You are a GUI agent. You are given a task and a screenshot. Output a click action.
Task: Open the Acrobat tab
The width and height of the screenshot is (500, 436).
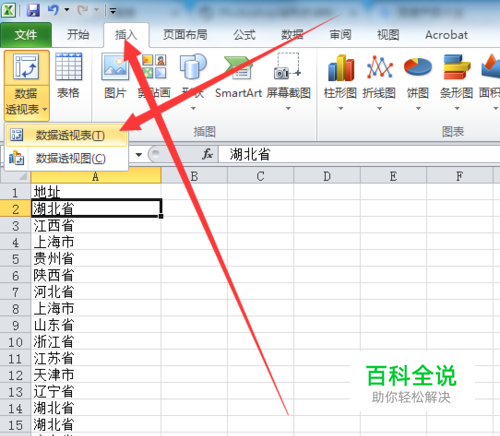[446, 35]
